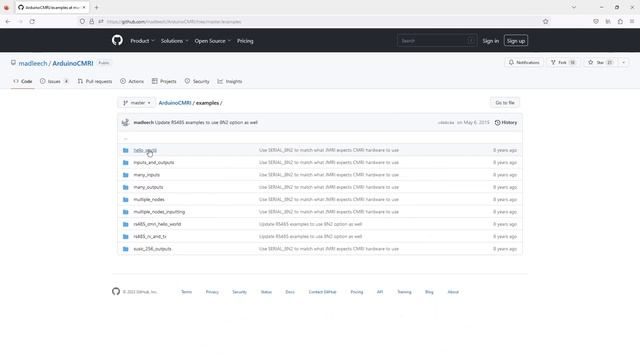Open browser extensions puzzle icon
Image resolution: width=640 pixels, height=360 pixels.
620,22
